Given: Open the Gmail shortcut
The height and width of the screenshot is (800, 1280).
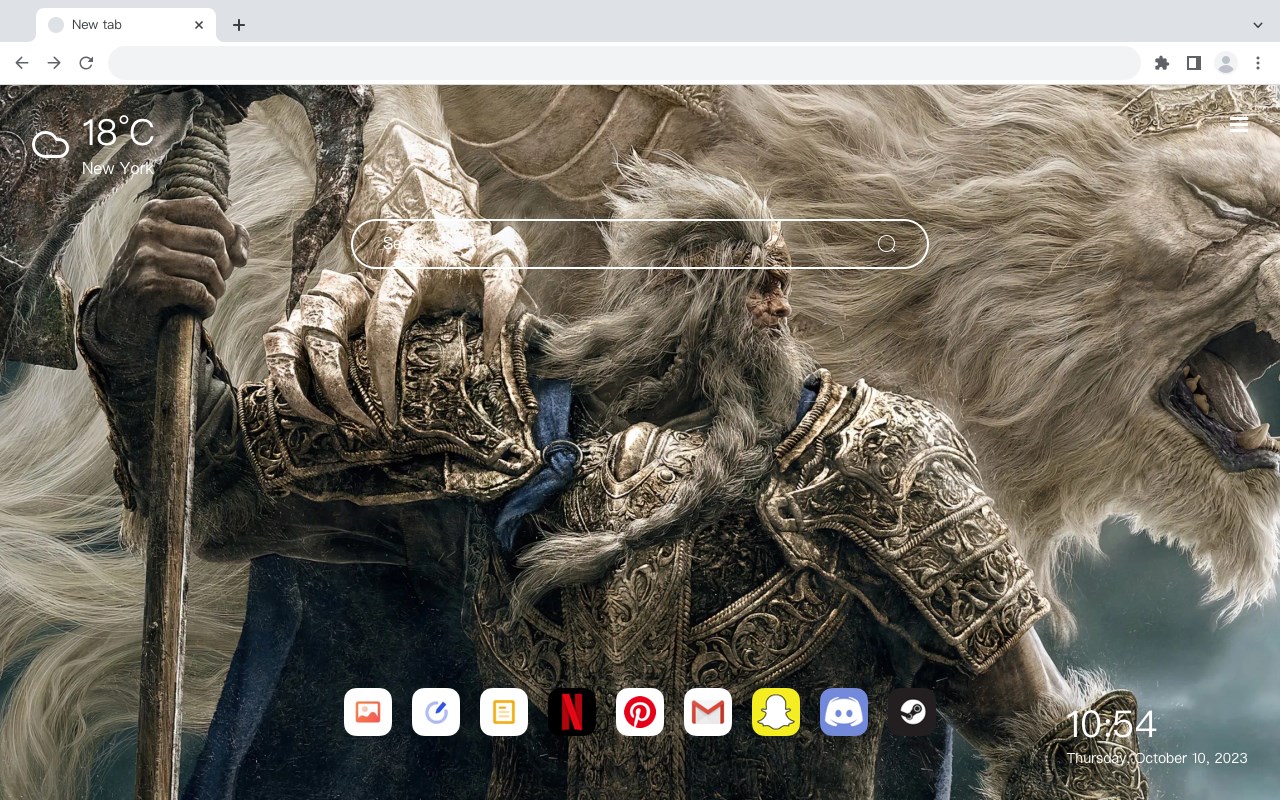Looking at the screenshot, I should pyautogui.click(x=708, y=712).
